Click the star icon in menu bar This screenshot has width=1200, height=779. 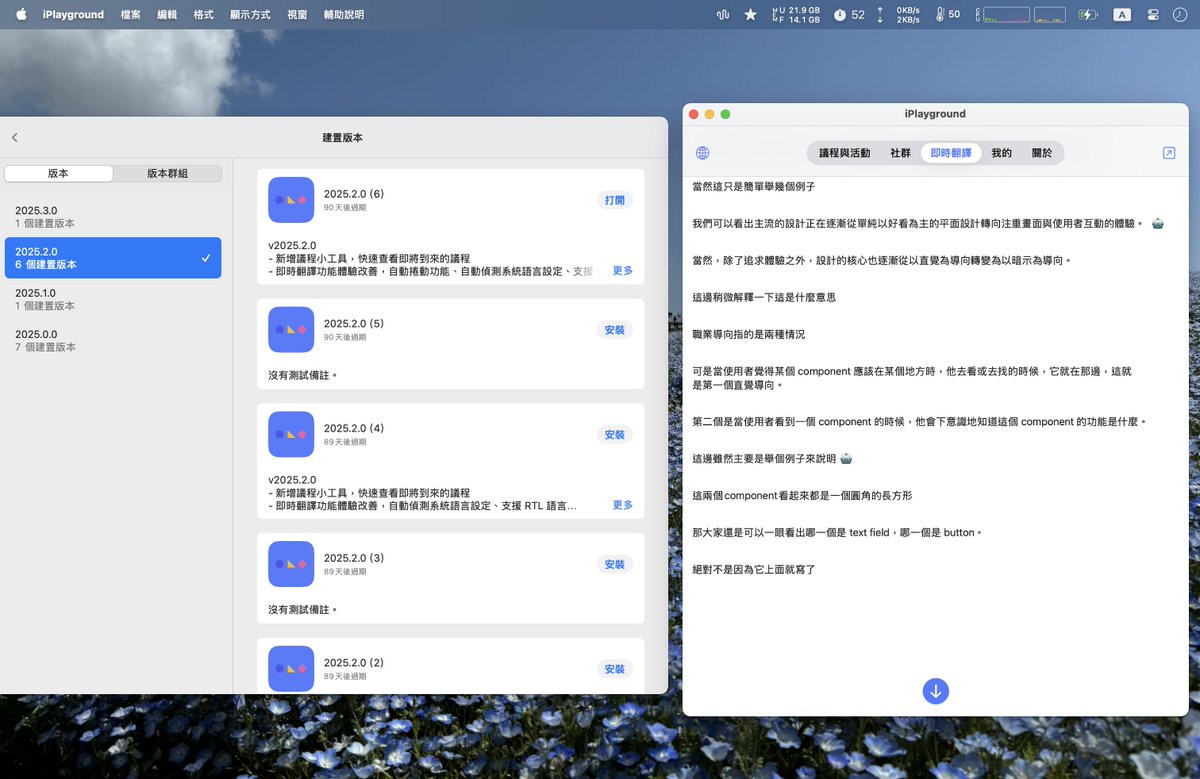(x=751, y=15)
